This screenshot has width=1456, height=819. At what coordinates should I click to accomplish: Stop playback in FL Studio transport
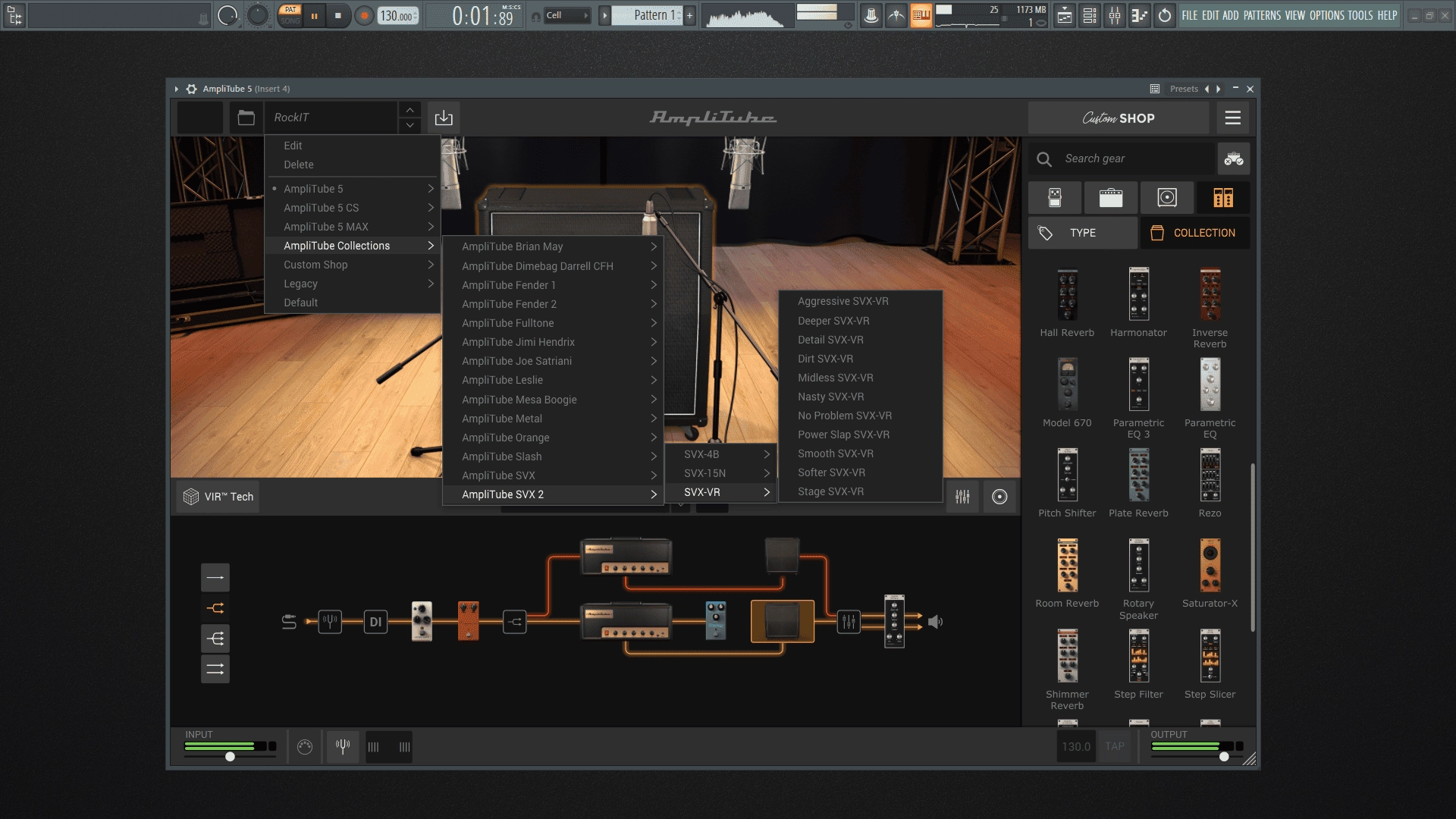338,15
